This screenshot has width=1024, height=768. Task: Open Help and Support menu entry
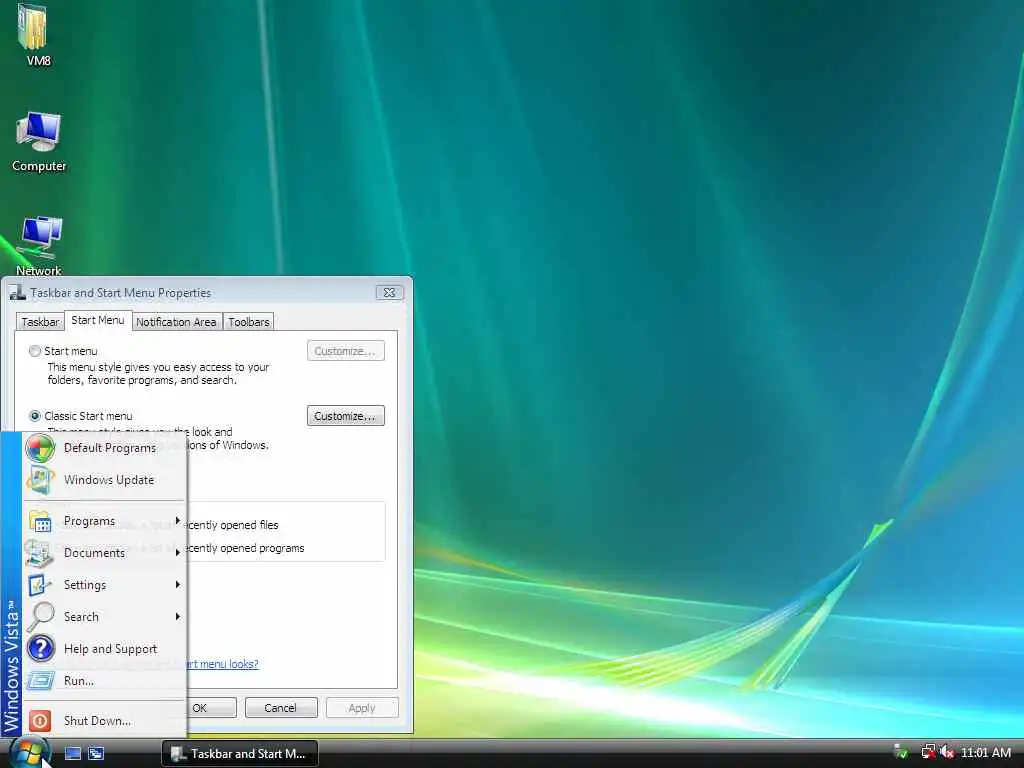104,648
